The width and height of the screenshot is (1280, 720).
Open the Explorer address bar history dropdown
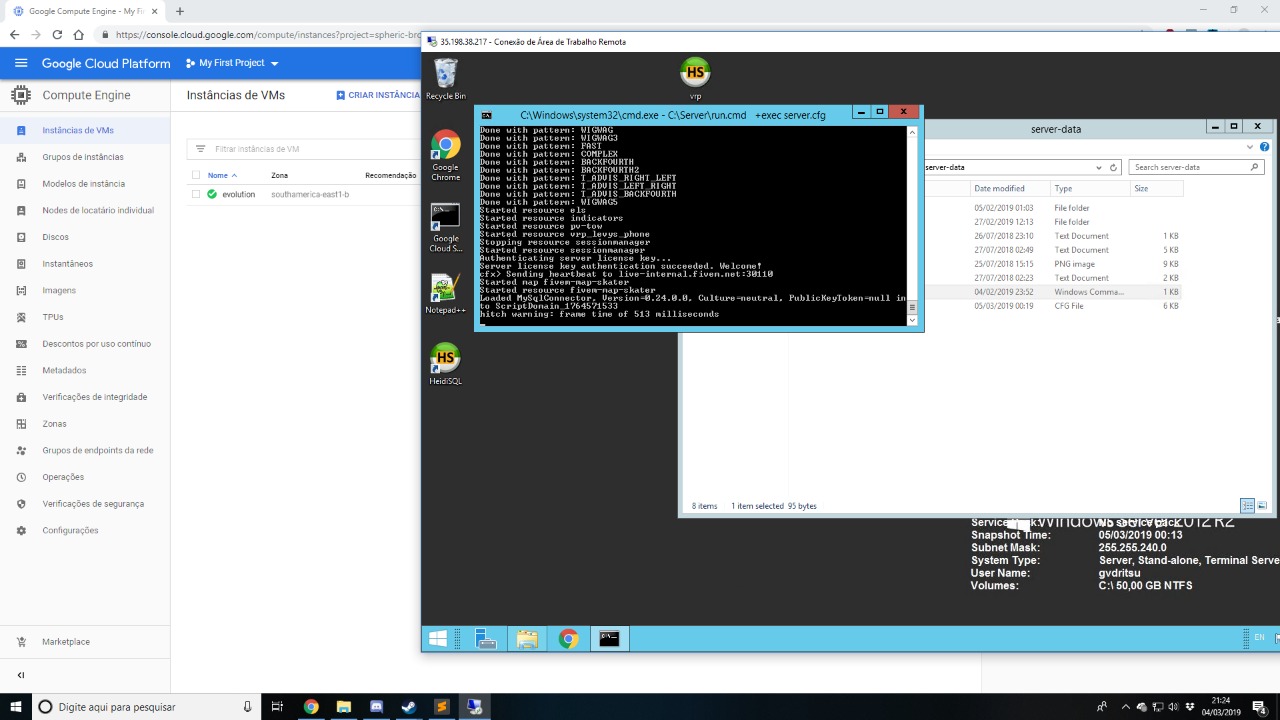tap(1098, 168)
